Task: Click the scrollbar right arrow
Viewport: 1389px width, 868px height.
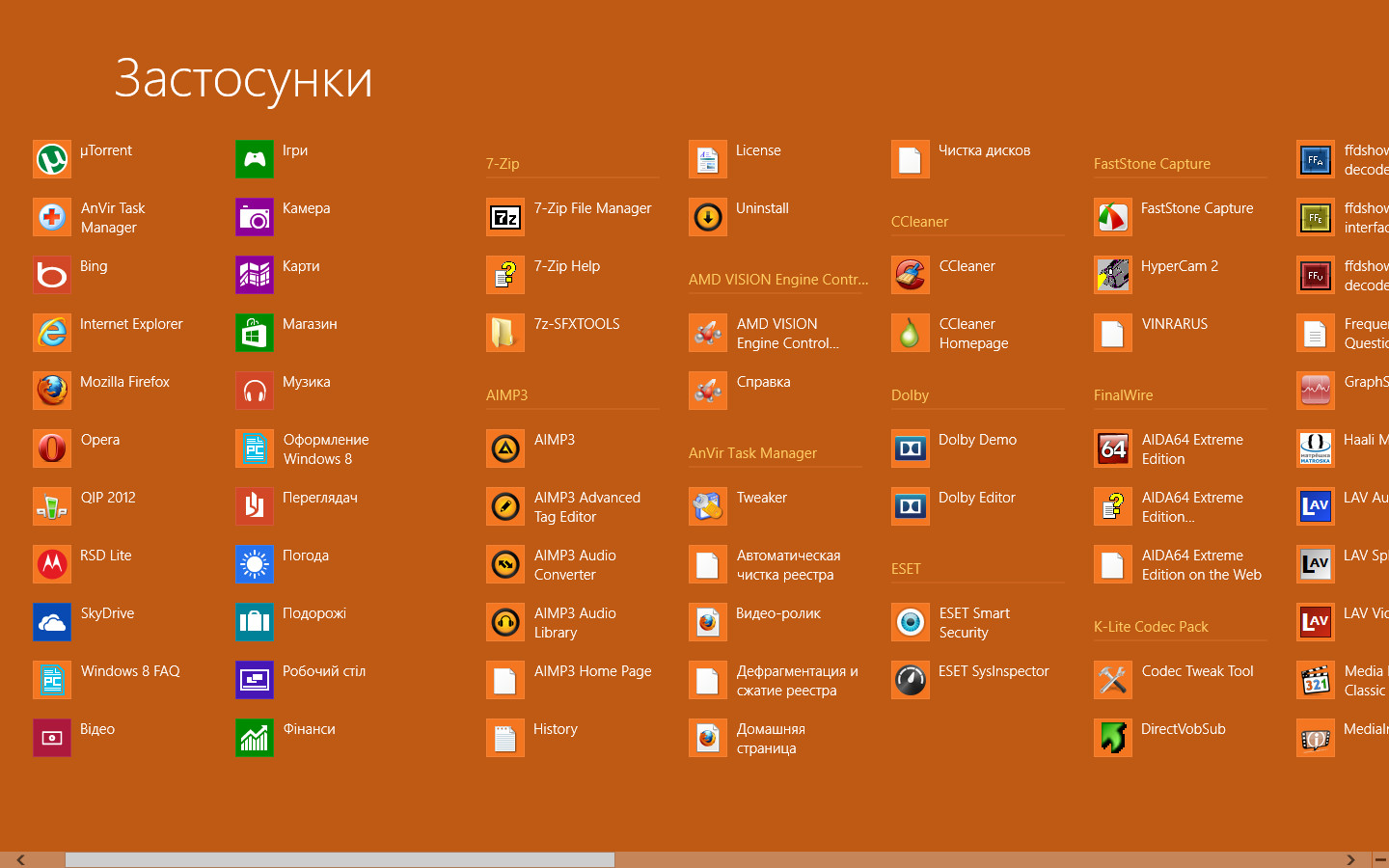Action: (x=1350, y=859)
